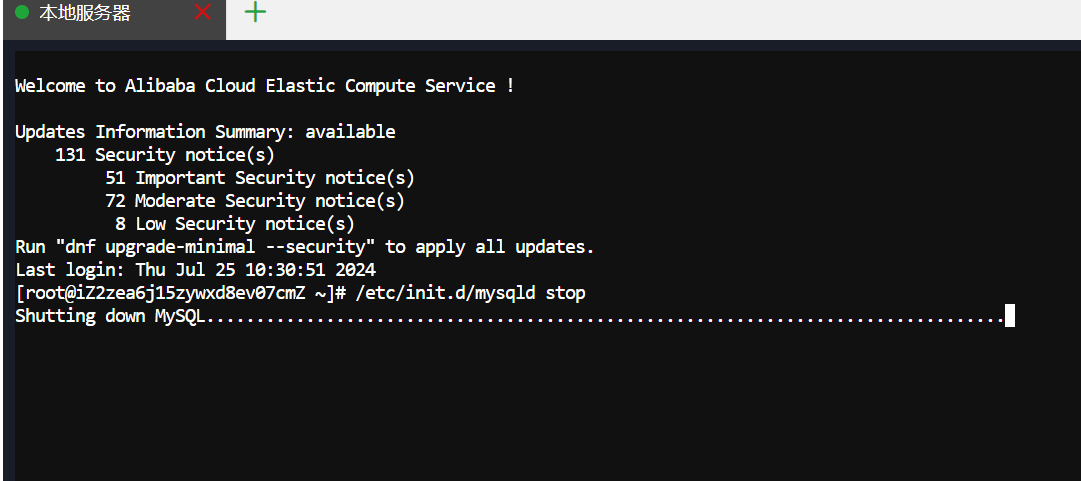The width and height of the screenshot is (1081, 481).
Task: Add a new terminal tab with green plus
Action: (x=256, y=12)
